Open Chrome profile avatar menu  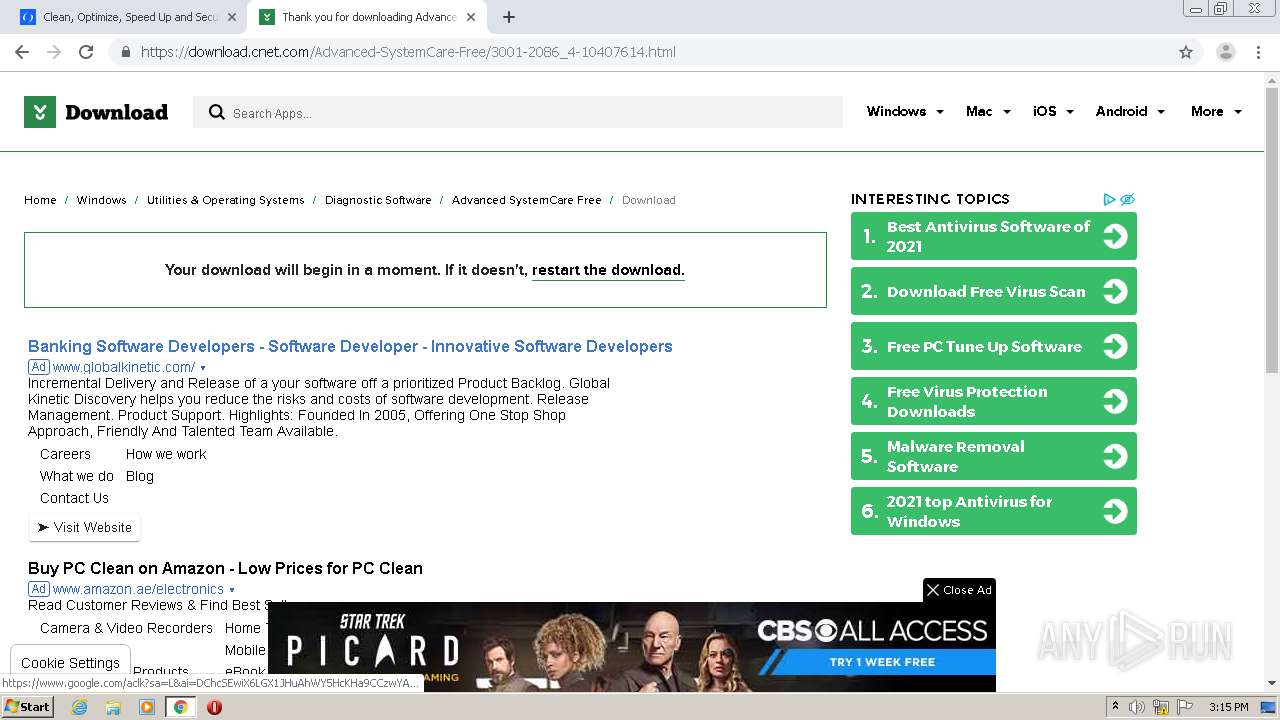pos(1225,52)
